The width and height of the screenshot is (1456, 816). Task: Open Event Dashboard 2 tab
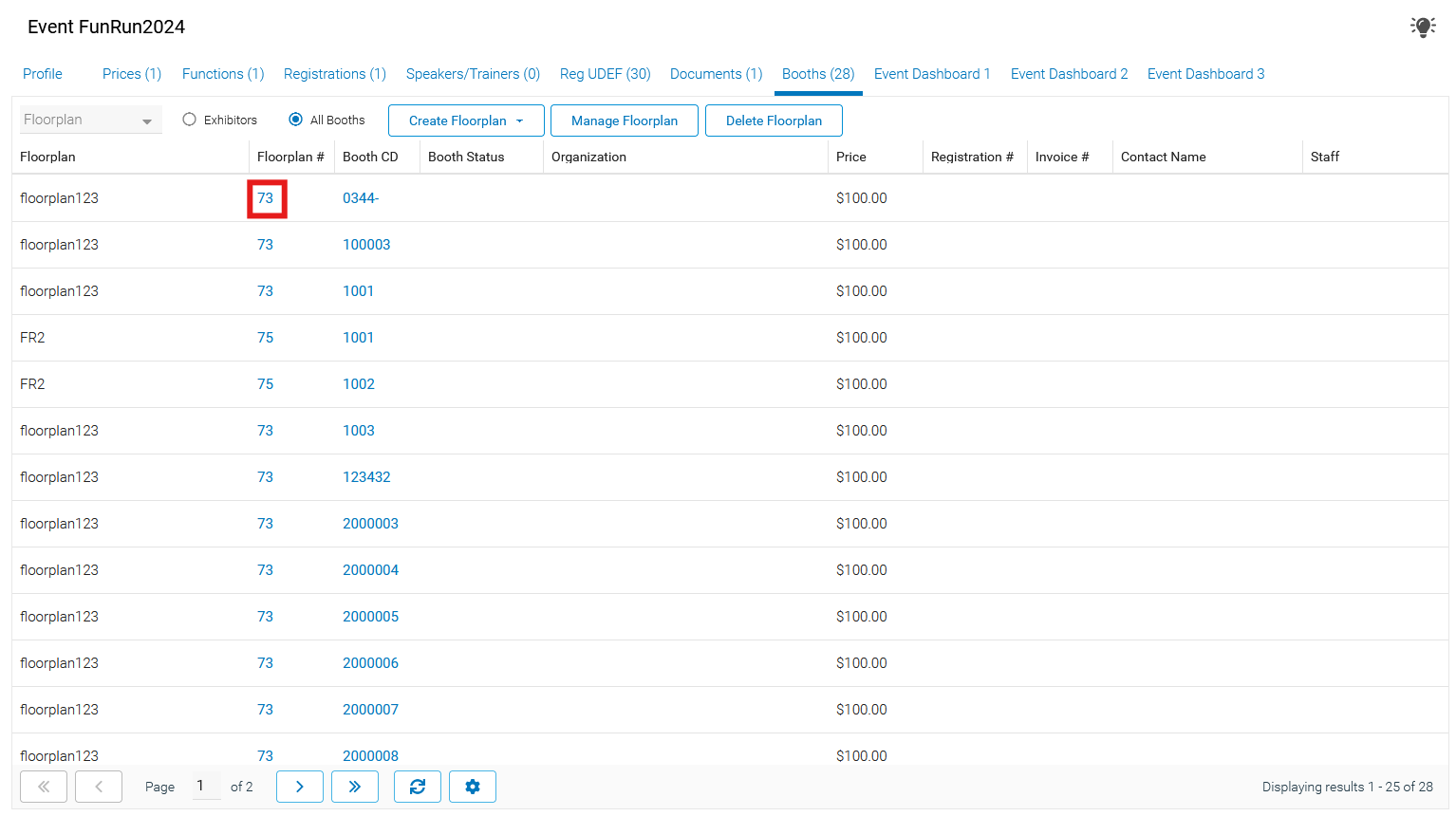1070,74
